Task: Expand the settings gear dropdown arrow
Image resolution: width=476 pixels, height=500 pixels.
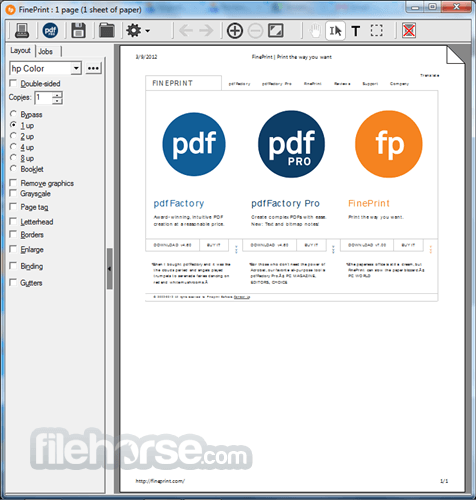Action: pyautogui.click(x=147, y=31)
